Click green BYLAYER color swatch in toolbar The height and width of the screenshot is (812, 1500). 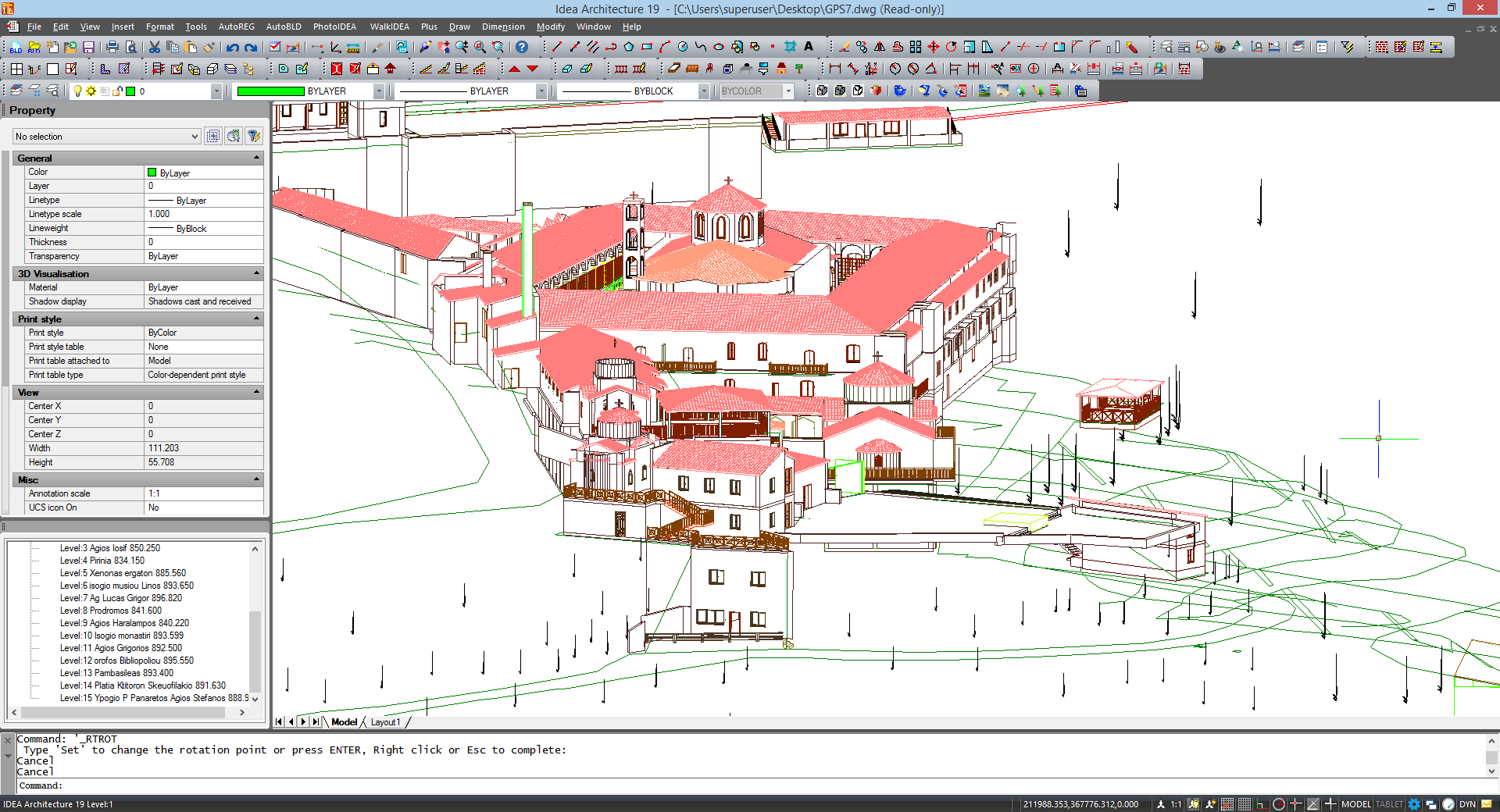click(x=270, y=91)
